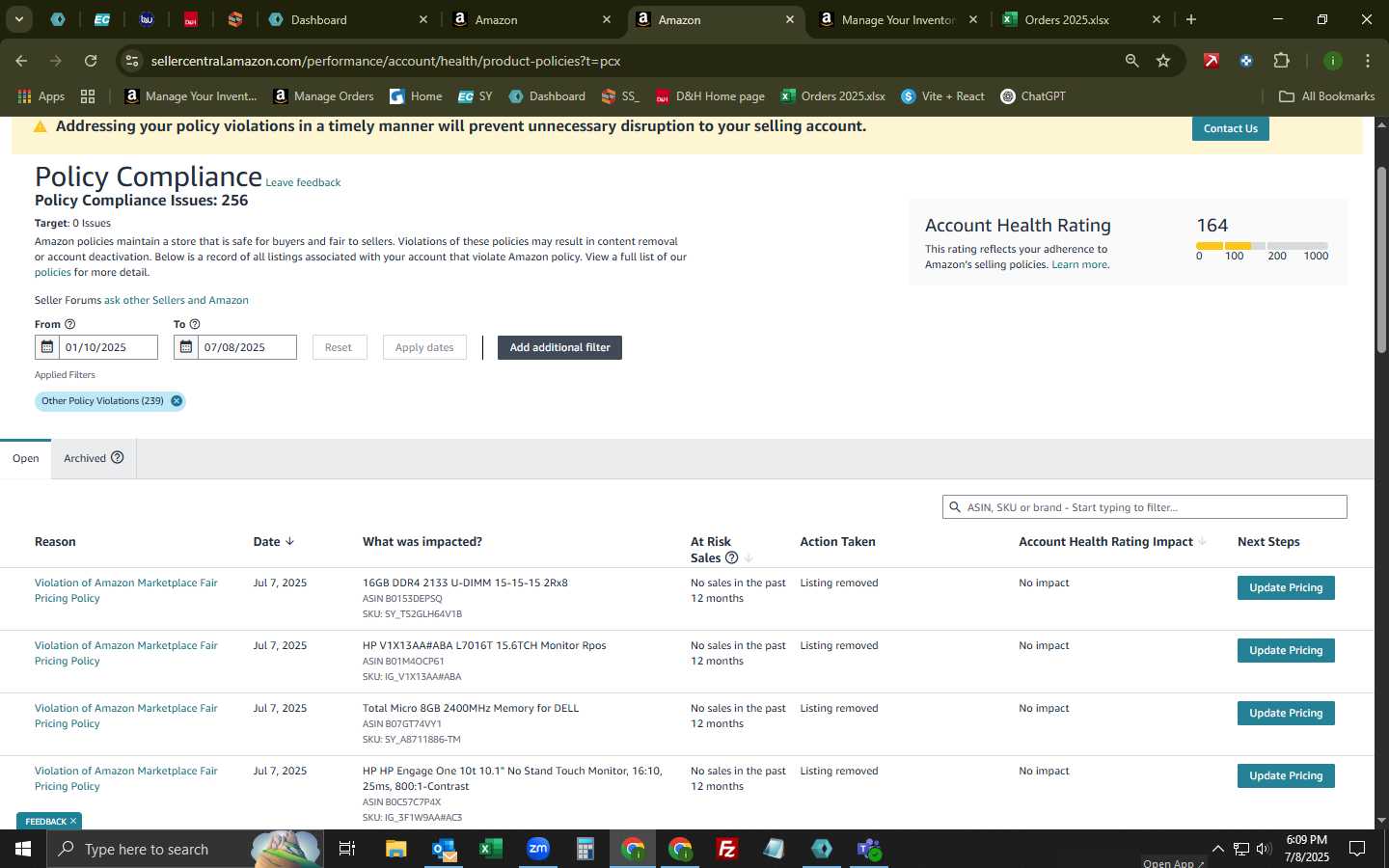Open the Vite + React bookmark

point(942,96)
